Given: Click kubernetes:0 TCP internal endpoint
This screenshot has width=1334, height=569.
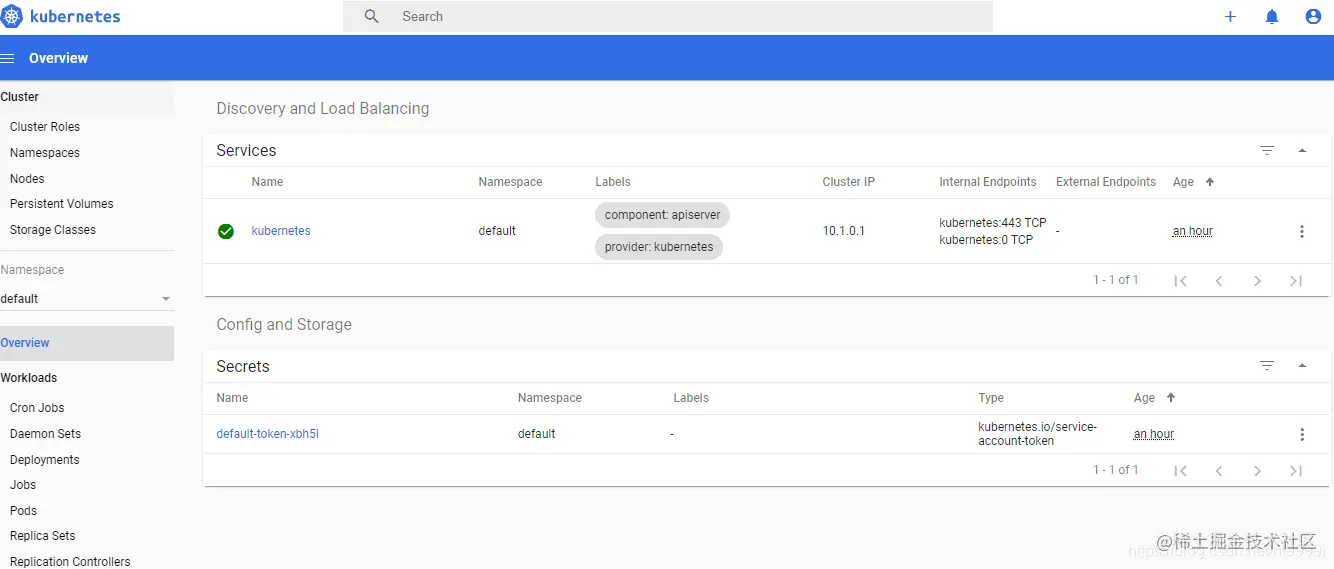Looking at the screenshot, I should (x=986, y=240).
